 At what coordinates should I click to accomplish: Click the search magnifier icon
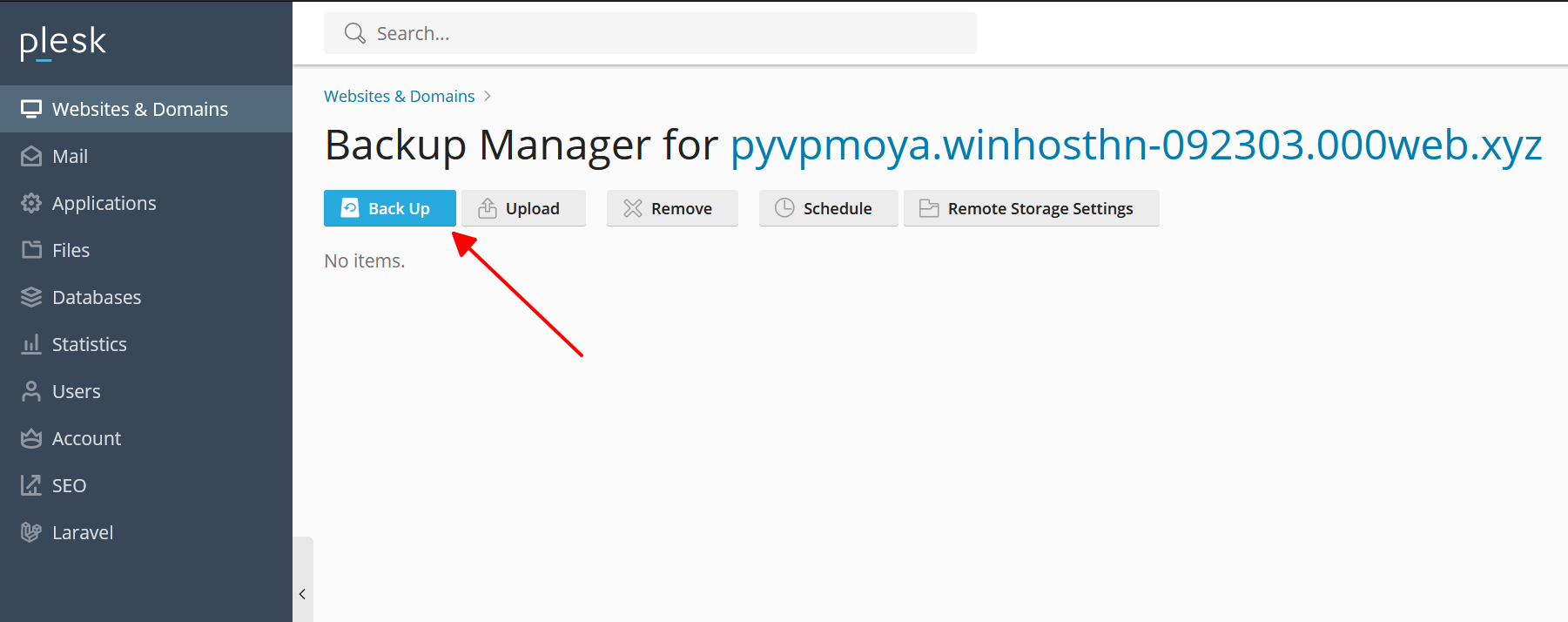pyautogui.click(x=354, y=33)
